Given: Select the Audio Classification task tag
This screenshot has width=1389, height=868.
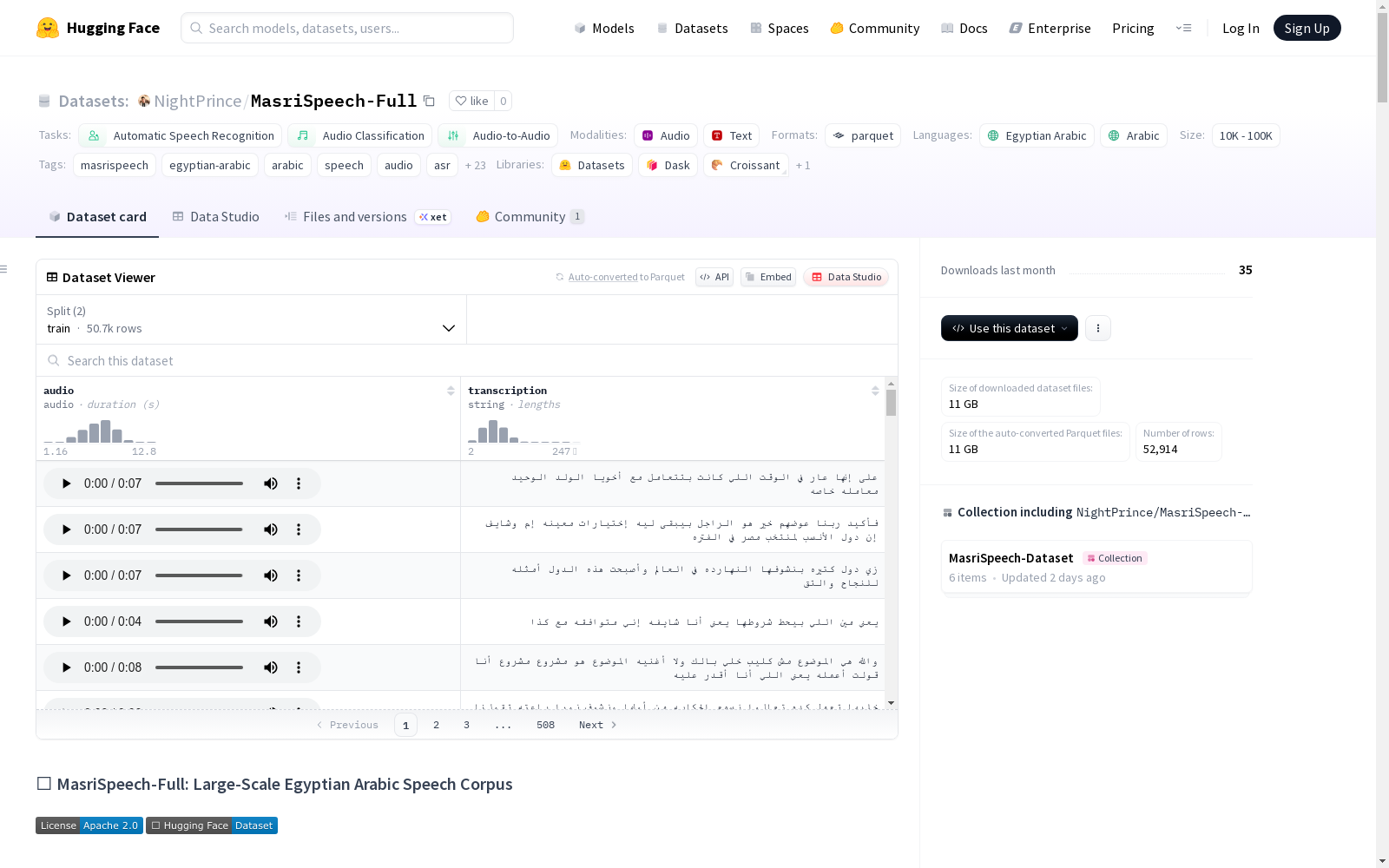Looking at the screenshot, I should click(x=359, y=135).
